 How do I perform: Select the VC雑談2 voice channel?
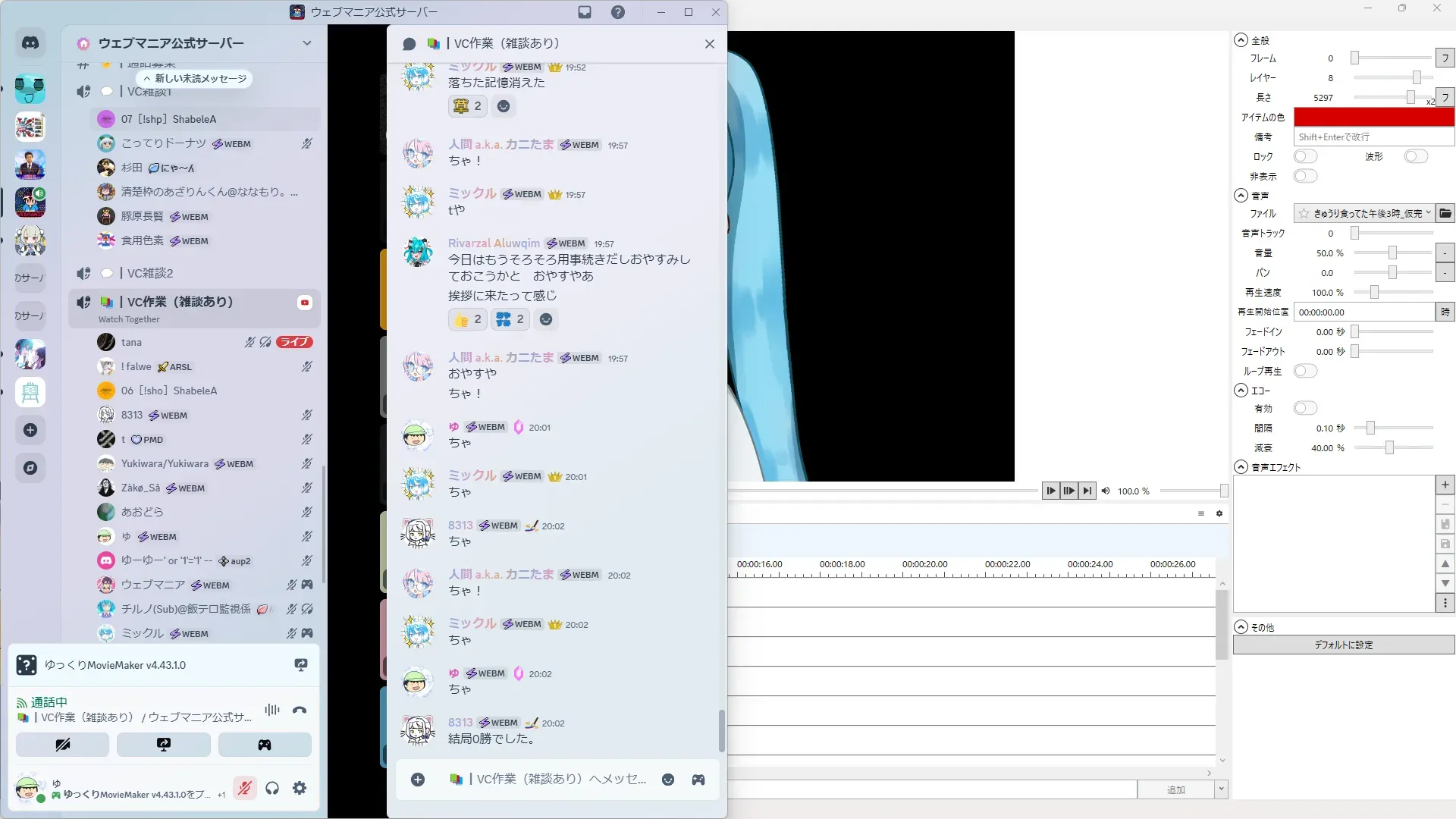click(x=150, y=273)
